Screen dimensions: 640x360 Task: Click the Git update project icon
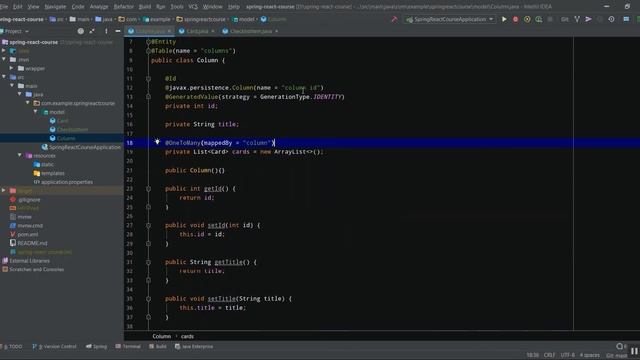(x=577, y=19)
